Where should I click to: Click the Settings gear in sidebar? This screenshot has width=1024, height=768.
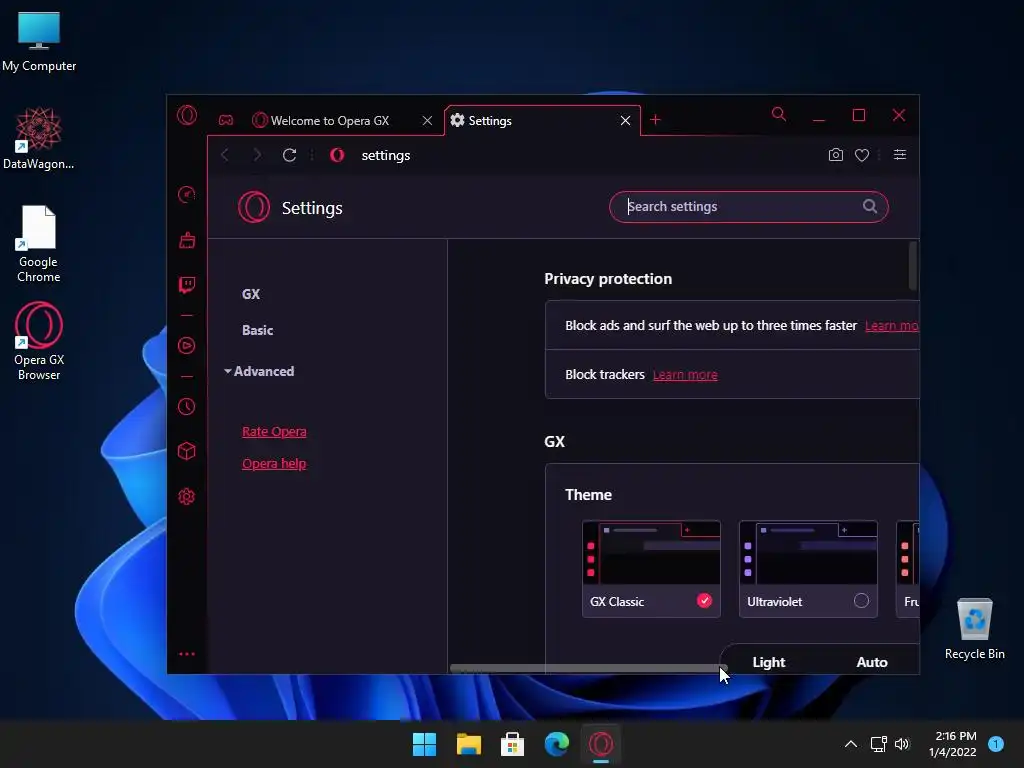pos(187,496)
